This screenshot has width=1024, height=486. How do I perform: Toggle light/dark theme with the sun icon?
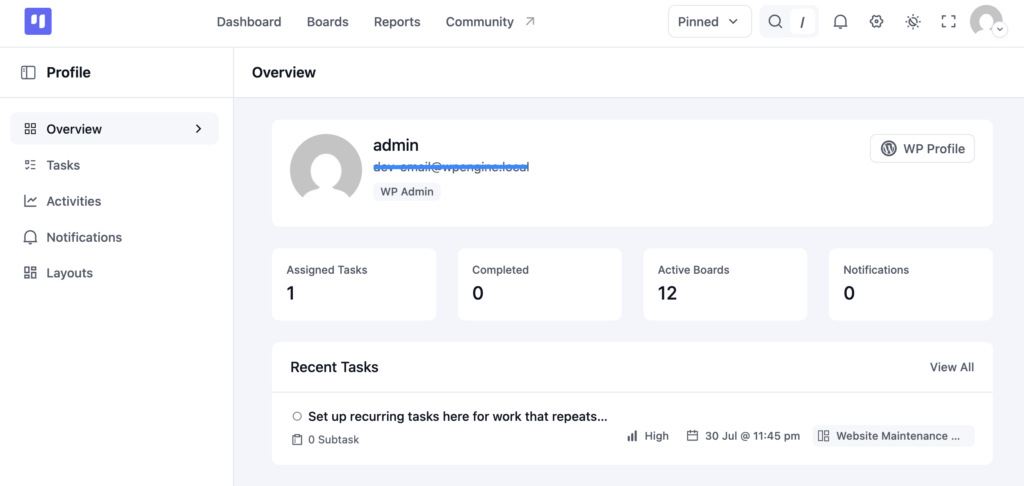[913, 22]
